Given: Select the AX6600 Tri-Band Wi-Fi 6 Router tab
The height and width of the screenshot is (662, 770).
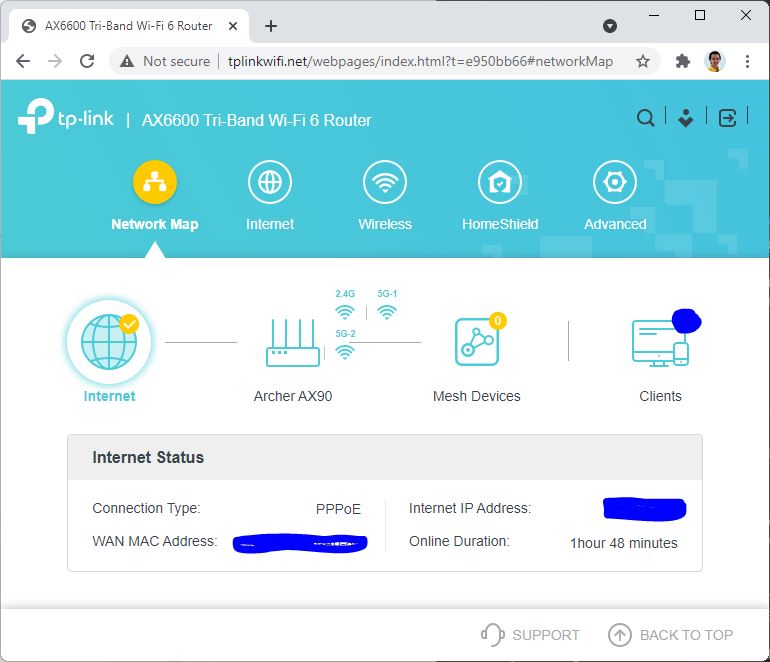Looking at the screenshot, I should coord(129,26).
